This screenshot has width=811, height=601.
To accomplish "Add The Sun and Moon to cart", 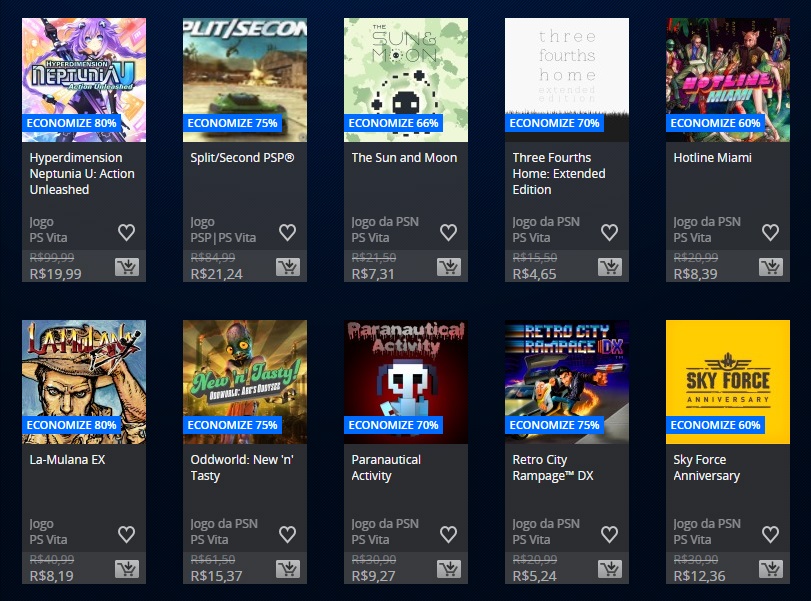I will [449, 267].
